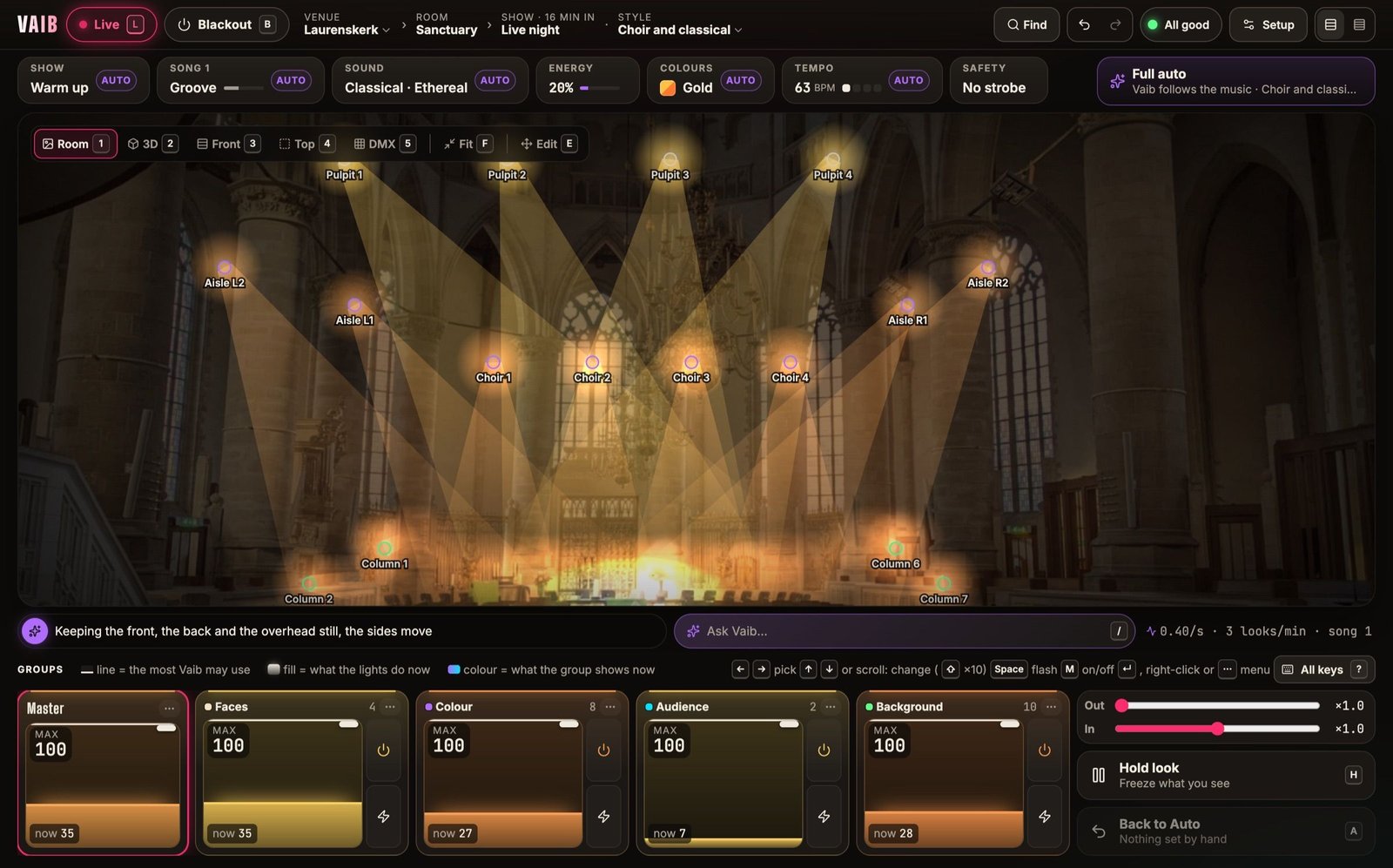
Task: Focus the Ask Vaib input field
Action: (x=904, y=631)
